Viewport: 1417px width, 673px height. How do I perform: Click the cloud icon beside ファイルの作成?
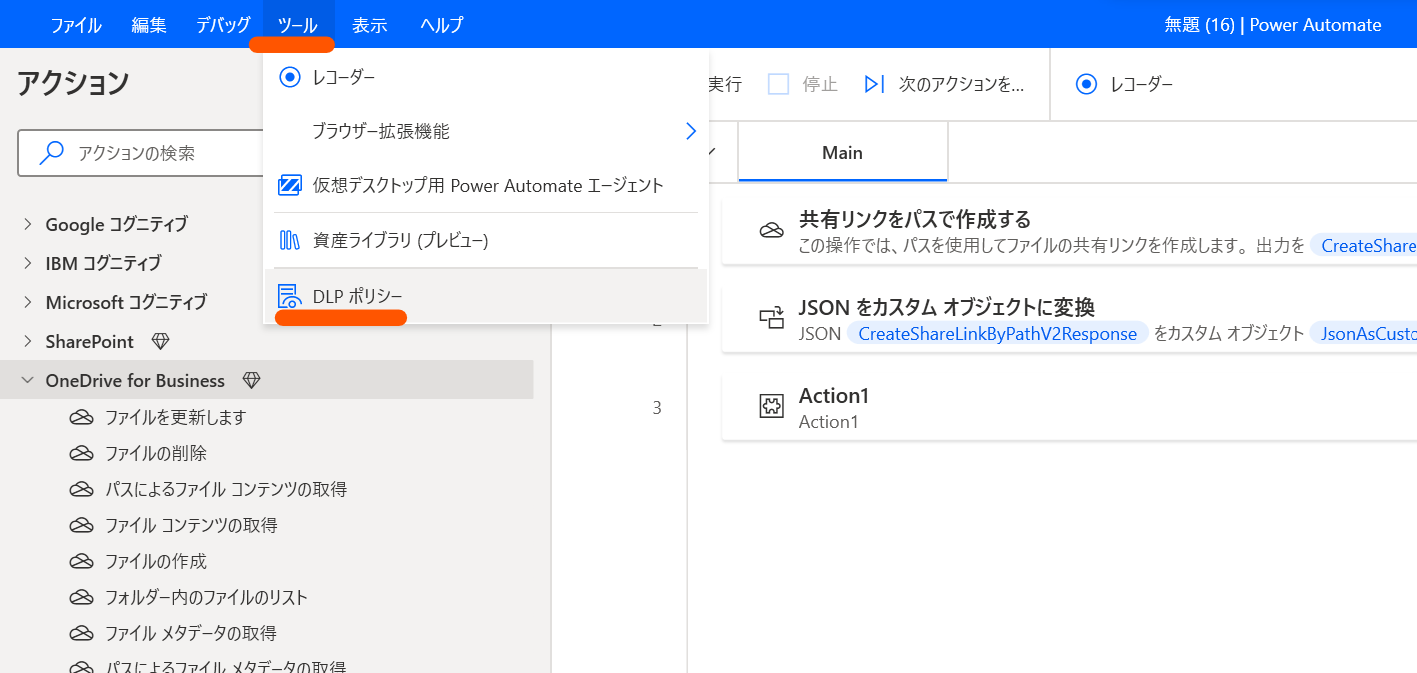pyautogui.click(x=82, y=561)
